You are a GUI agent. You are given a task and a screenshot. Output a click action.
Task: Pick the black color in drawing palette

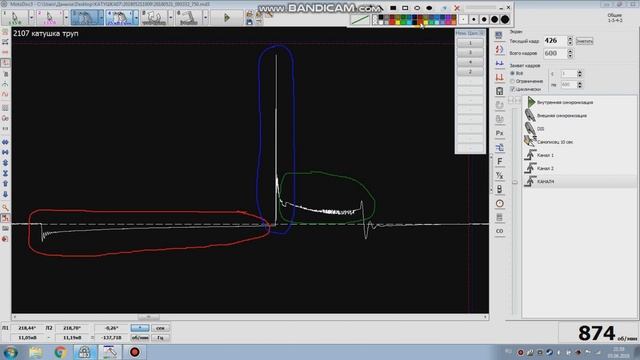pyautogui.click(x=381, y=18)
